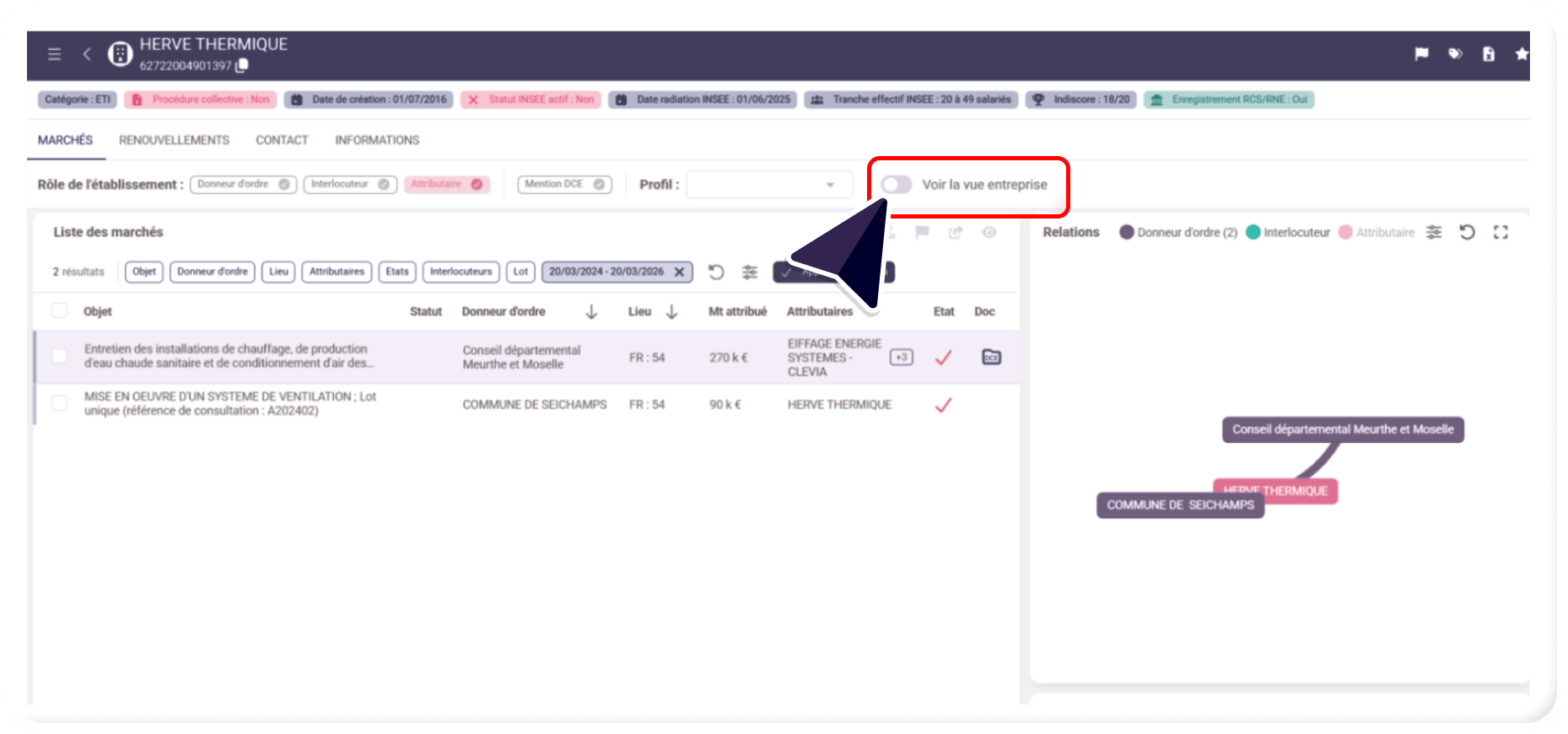Open Relations graph settings sliders
The height and width of the screenshot is (734, 1568).
pos(1434,232)
